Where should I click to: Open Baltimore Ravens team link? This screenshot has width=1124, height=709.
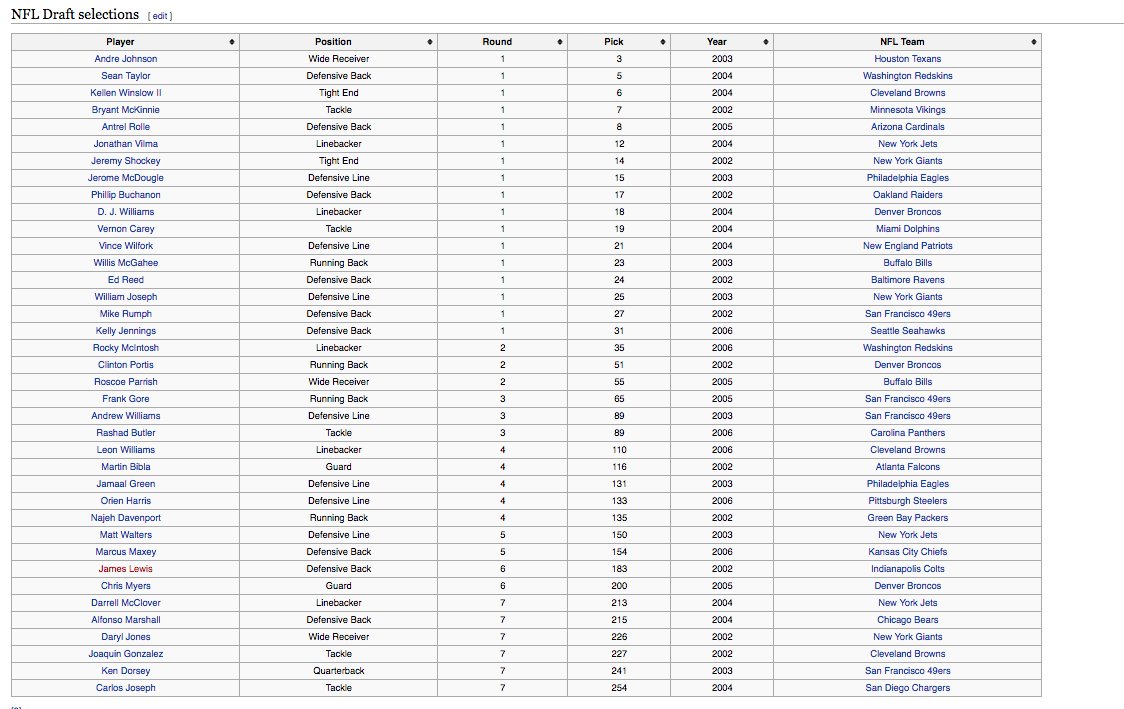click(x=908, y=280)
